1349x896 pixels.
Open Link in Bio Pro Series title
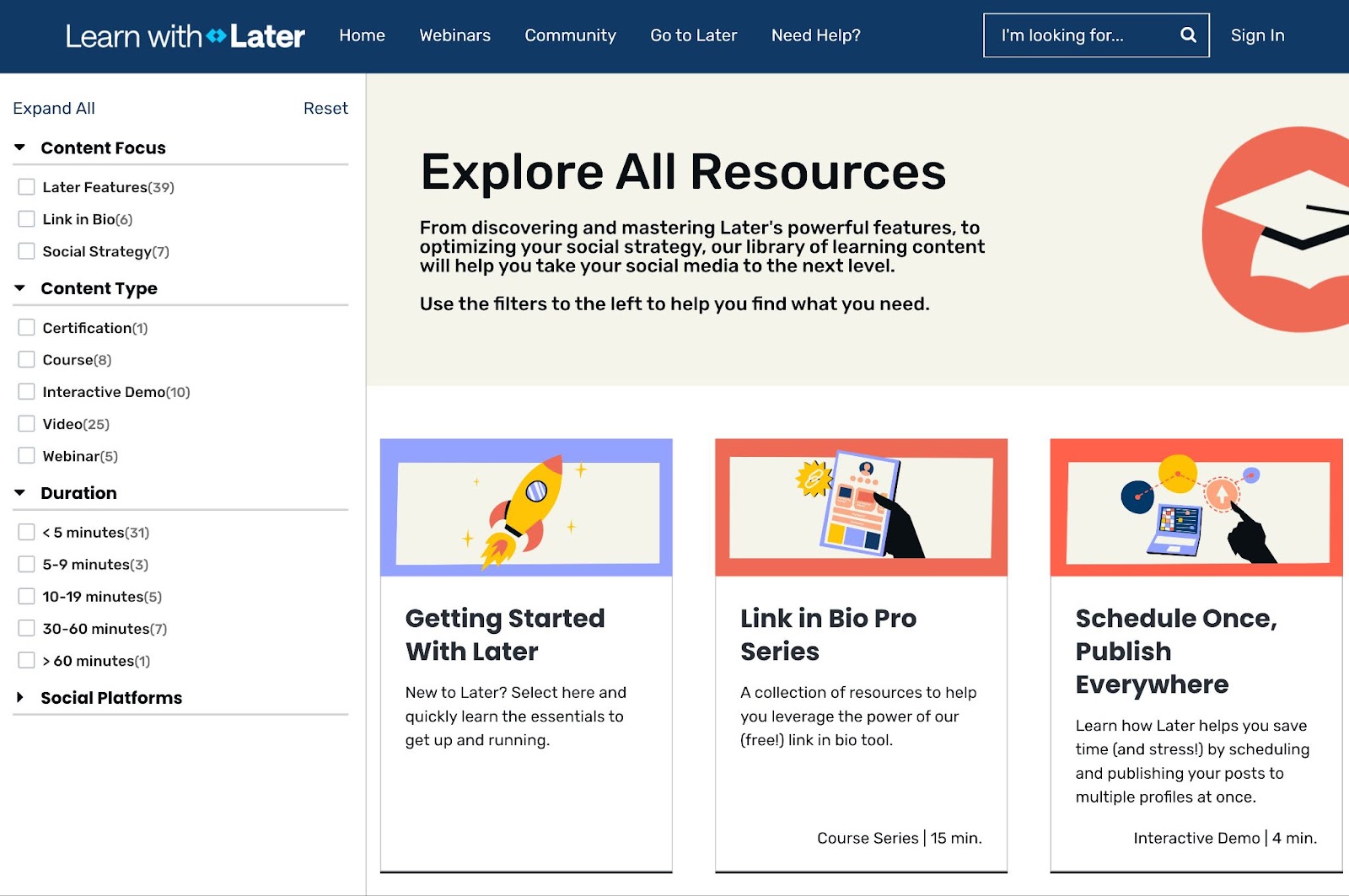(x=828, y=635)
